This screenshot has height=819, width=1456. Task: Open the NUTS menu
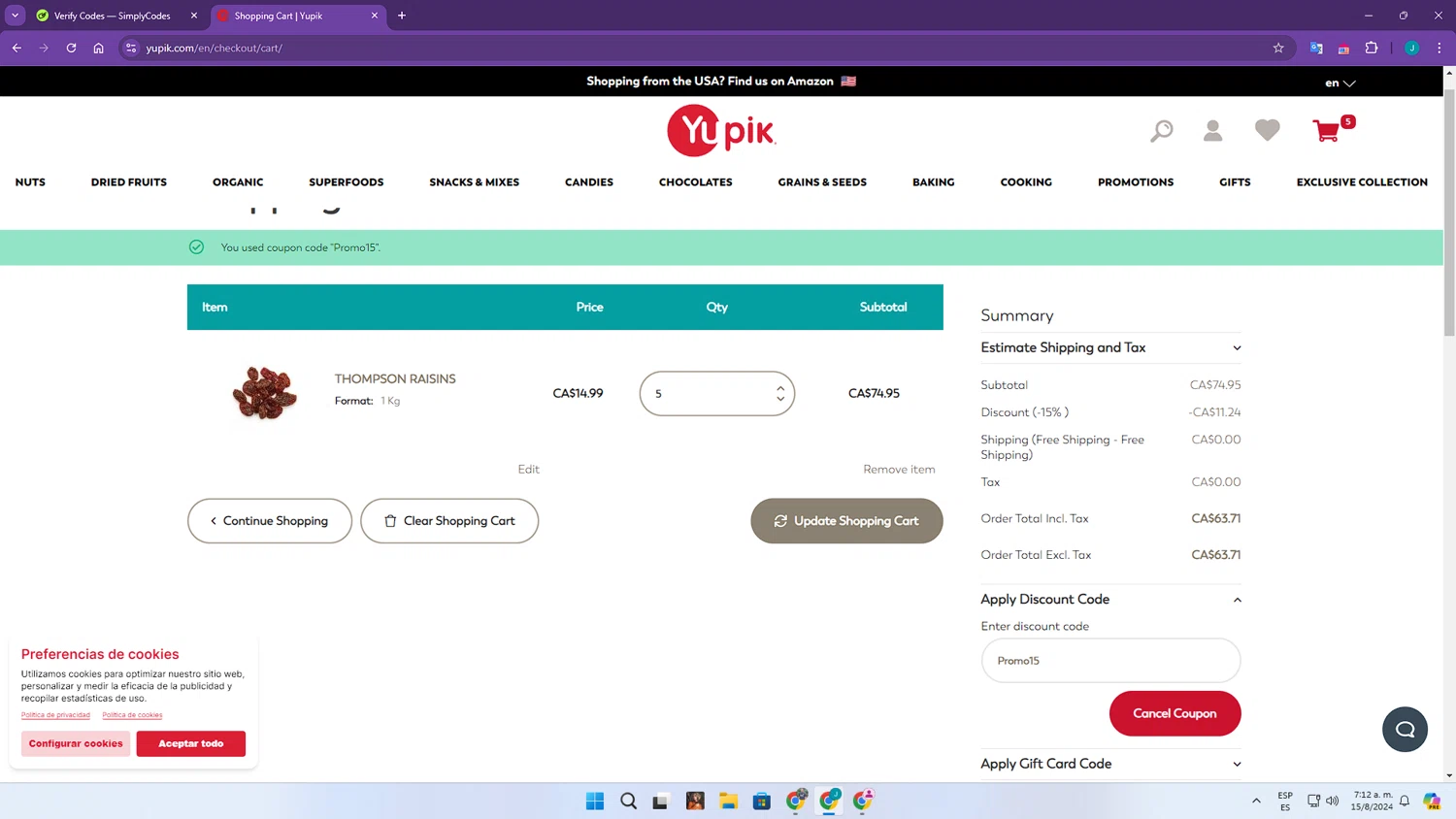pyautogui.click(x=30, y=182)
